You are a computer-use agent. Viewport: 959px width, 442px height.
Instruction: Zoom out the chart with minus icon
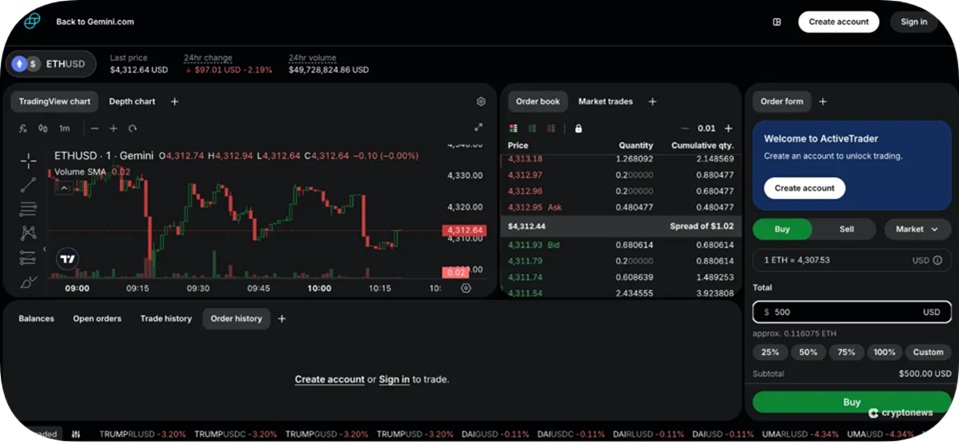[94, 128]
